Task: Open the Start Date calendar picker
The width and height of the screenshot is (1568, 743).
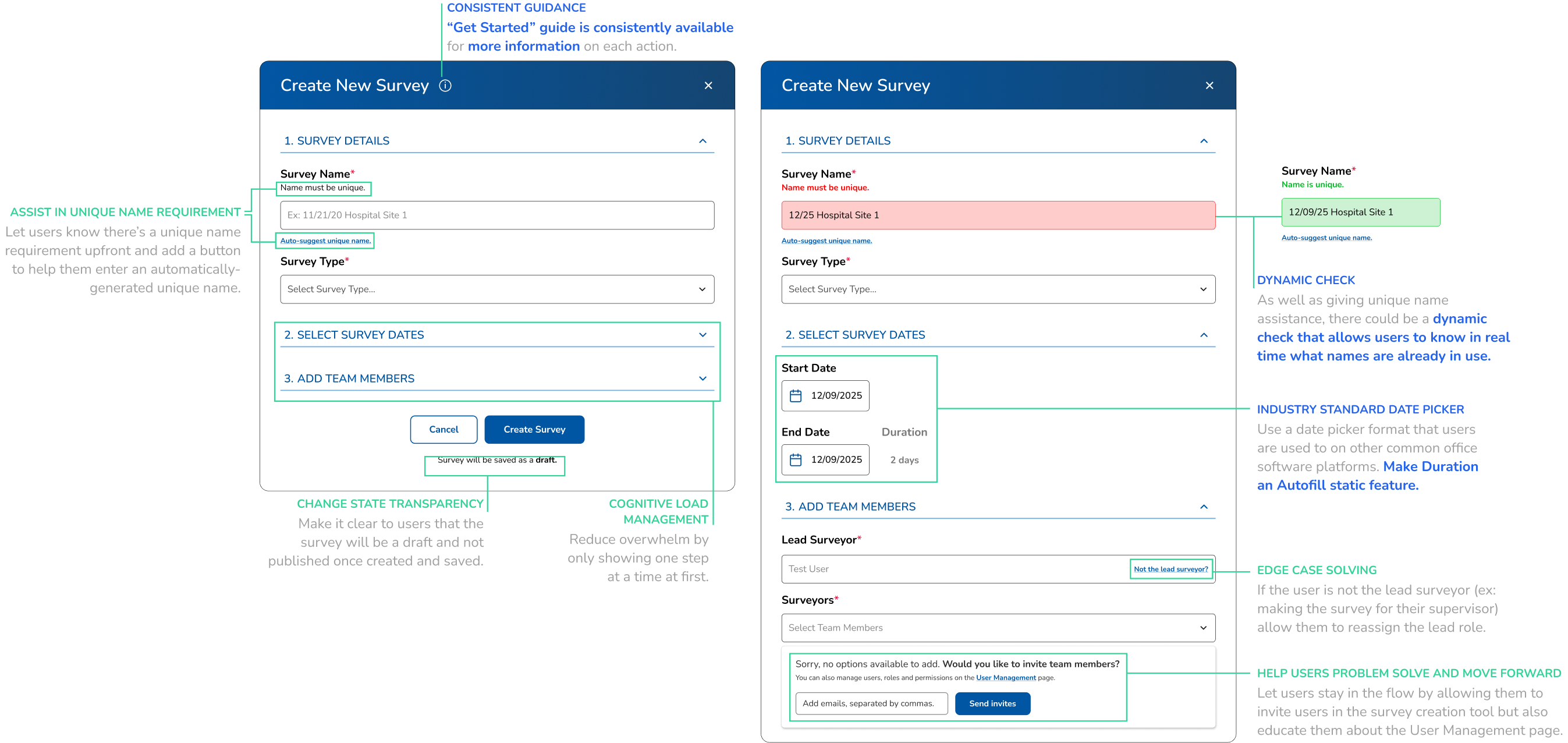Action: [795, 395]
